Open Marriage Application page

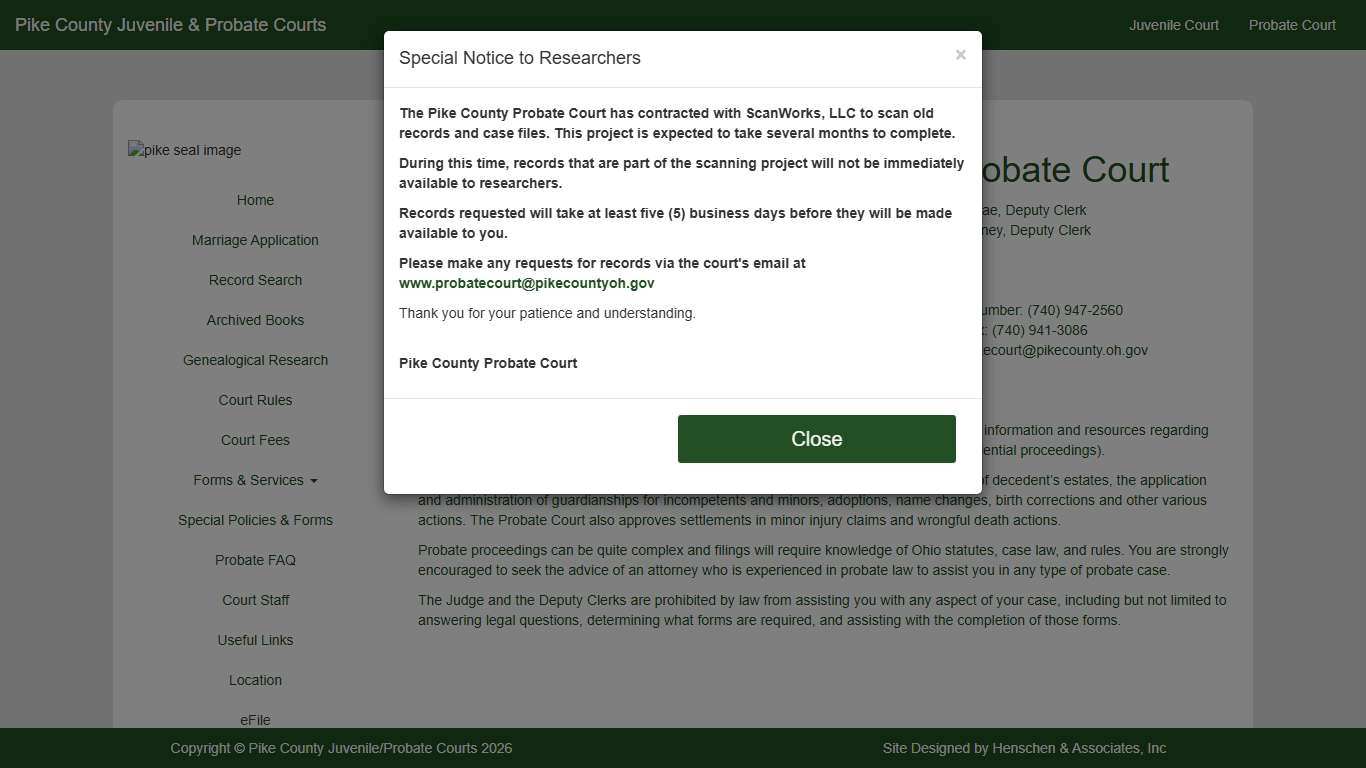tap(255, 240)
